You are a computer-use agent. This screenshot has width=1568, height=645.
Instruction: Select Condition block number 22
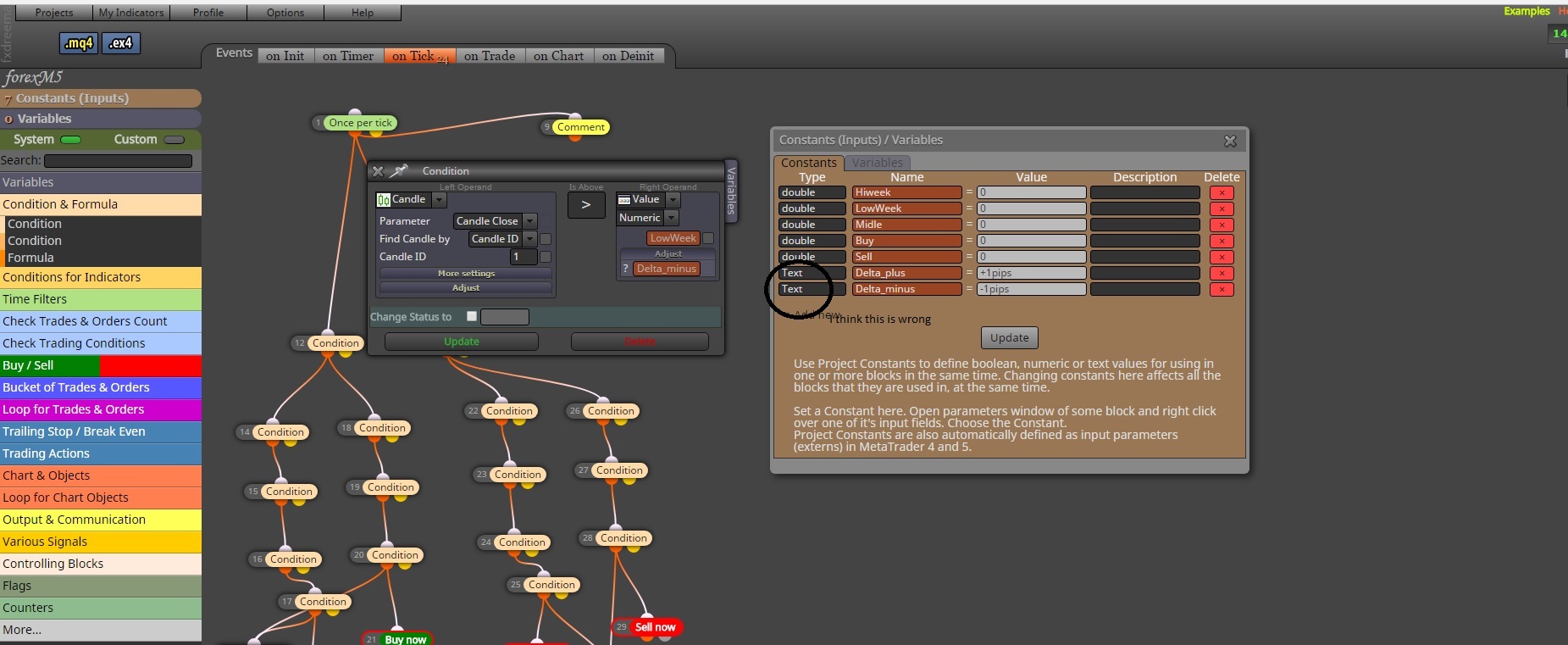[x=509, y=411]
